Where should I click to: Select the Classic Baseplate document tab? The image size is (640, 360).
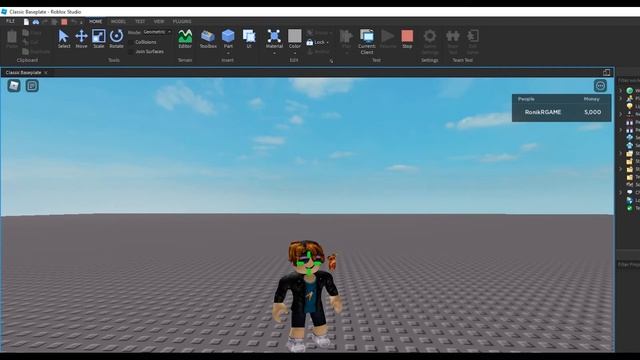(23, 72)
